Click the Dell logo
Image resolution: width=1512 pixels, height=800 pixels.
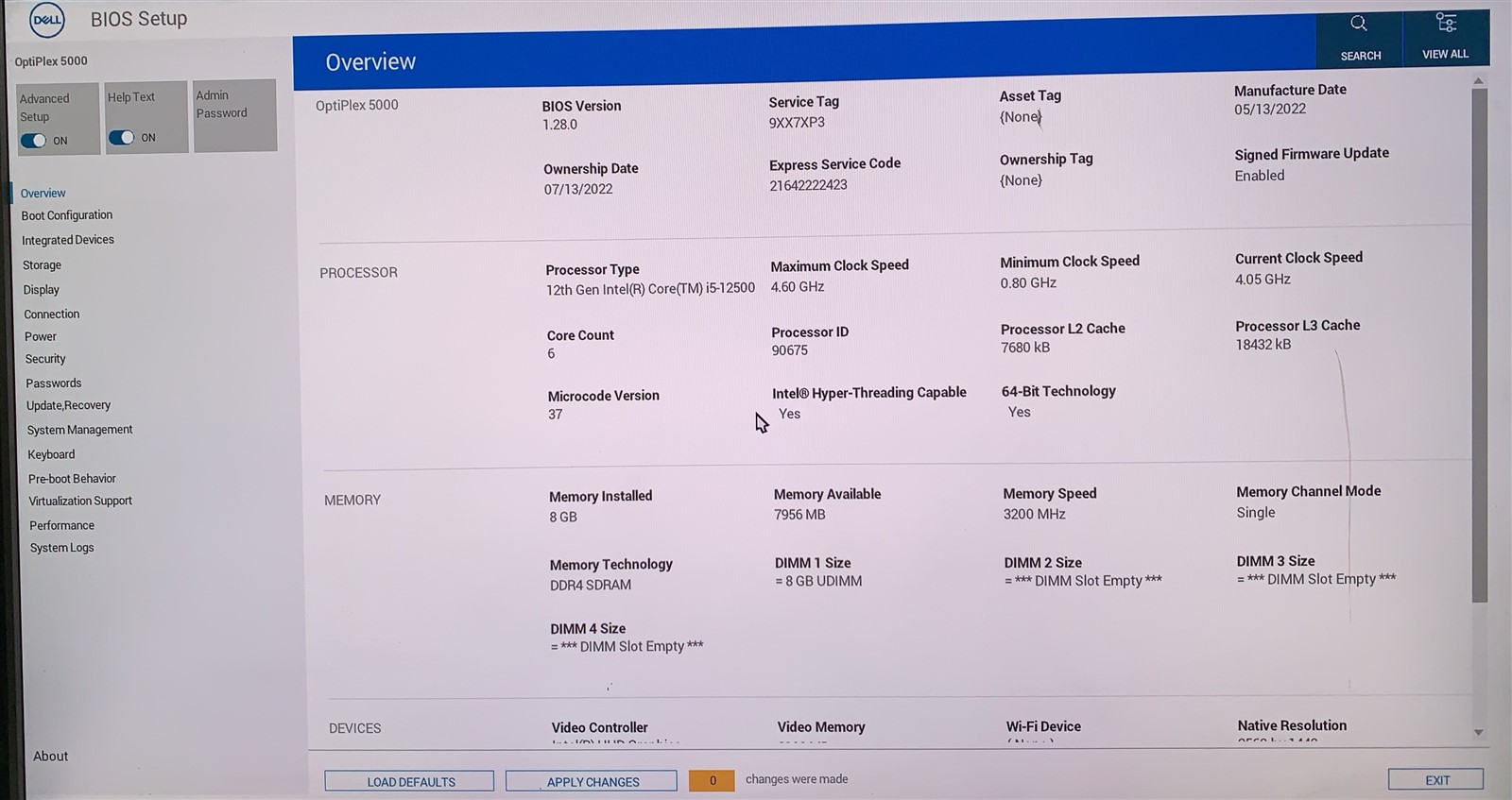(46, 20)
